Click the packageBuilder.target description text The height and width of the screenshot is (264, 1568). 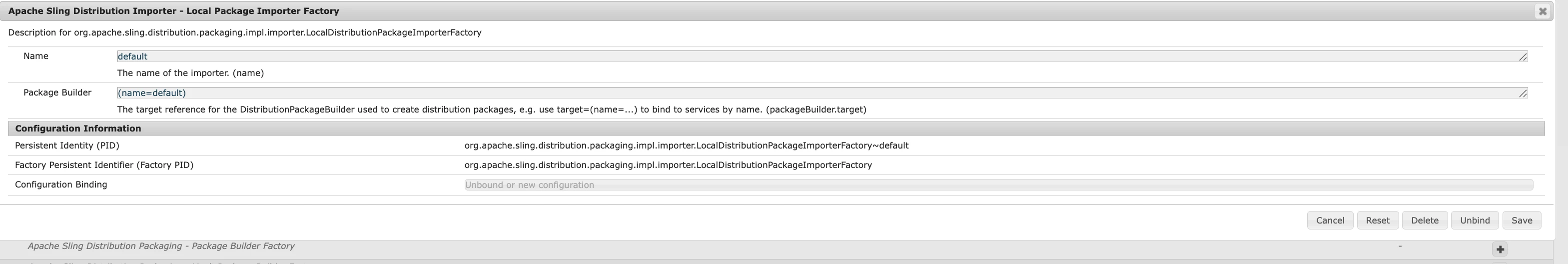(x=492, y=109)
